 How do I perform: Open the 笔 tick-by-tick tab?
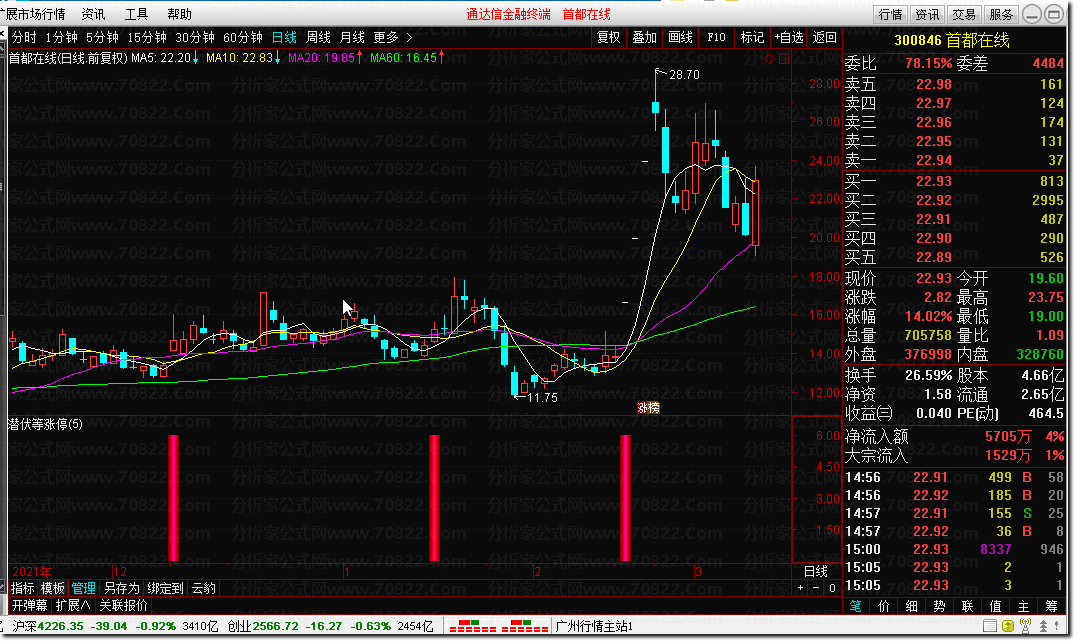click(856, 606)
